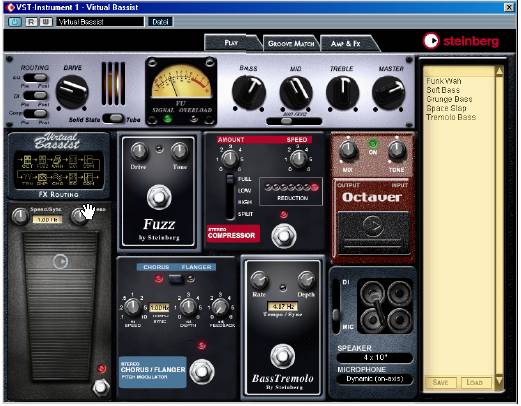Click the WAH icon in FX Routing display
The height and width of the screenshot is (406, 521).
coord(58,162)
